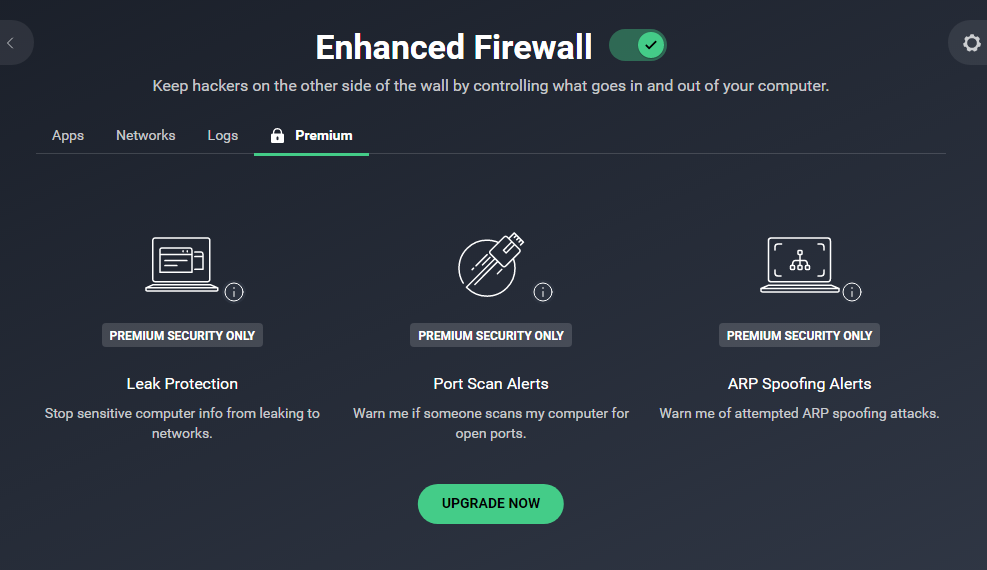Open the firewall settings gear
Viewport: 987px width, 570px height.
coord(971,43)
